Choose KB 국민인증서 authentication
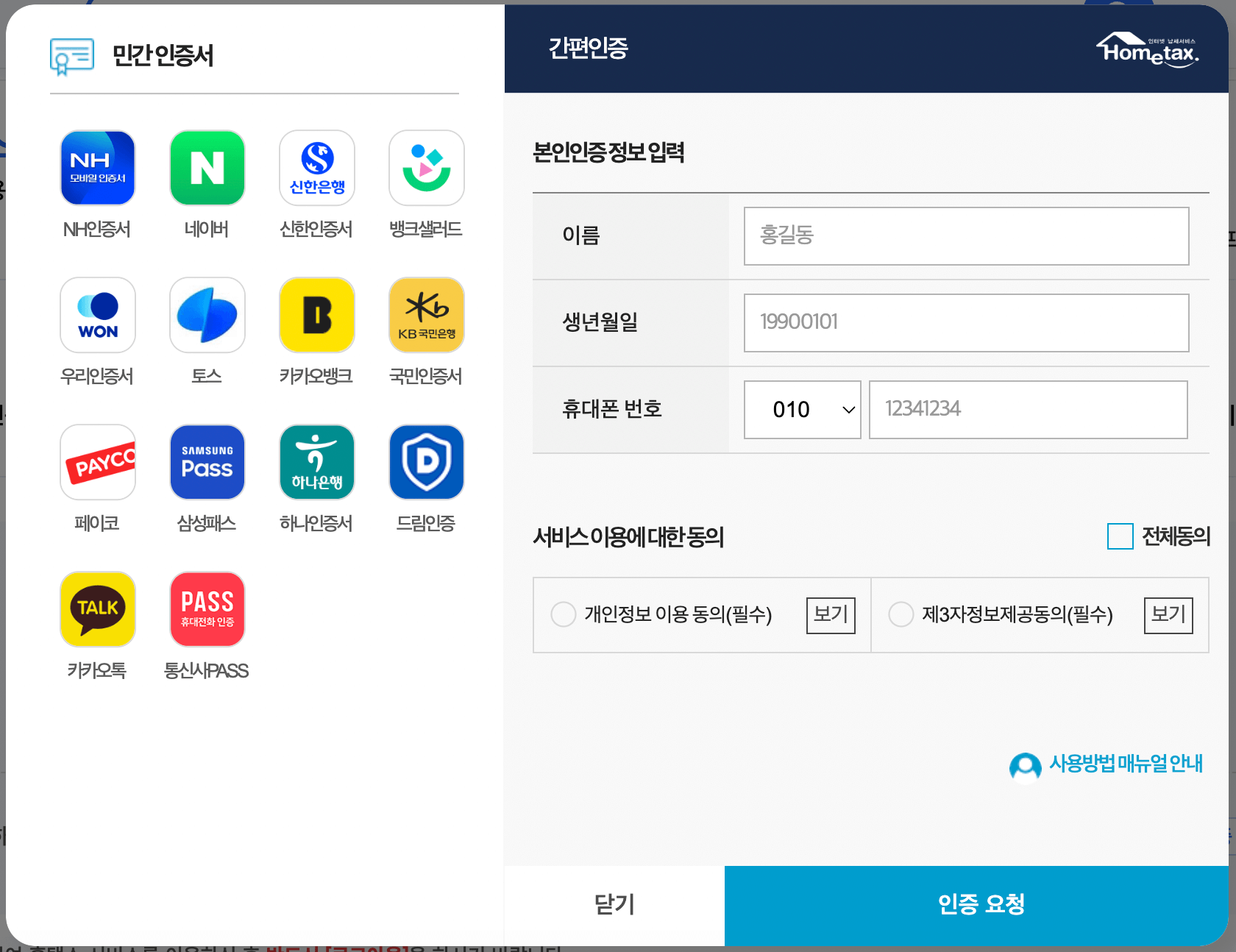This screenshot has width=1236, height=952. point(426,315)
